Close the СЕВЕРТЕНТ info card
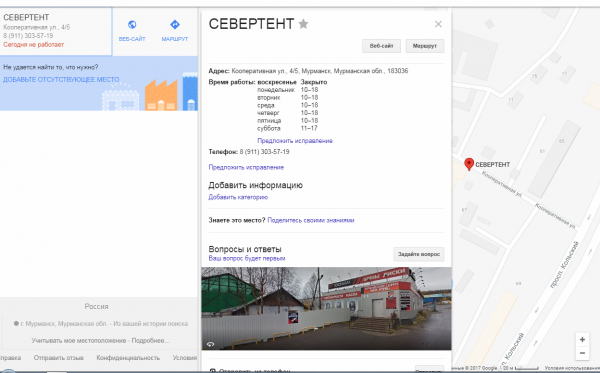This screenshot has width=600, height=373. pyautogui.click(x=439, y=24)
